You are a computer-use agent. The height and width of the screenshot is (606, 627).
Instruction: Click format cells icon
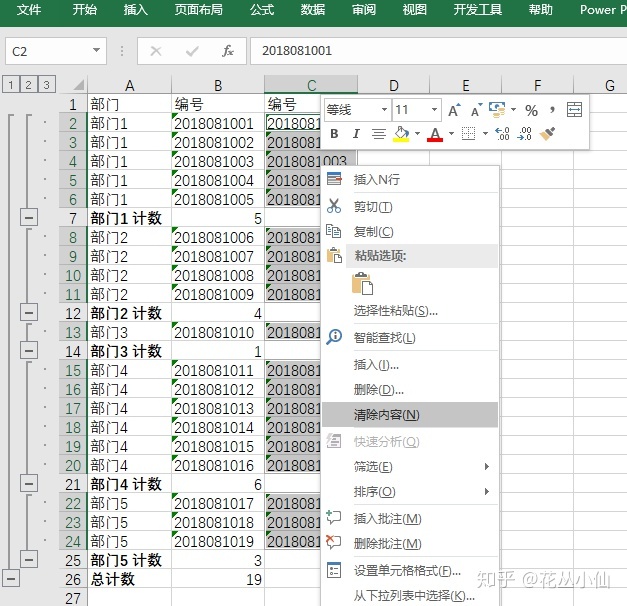(334, 570)
